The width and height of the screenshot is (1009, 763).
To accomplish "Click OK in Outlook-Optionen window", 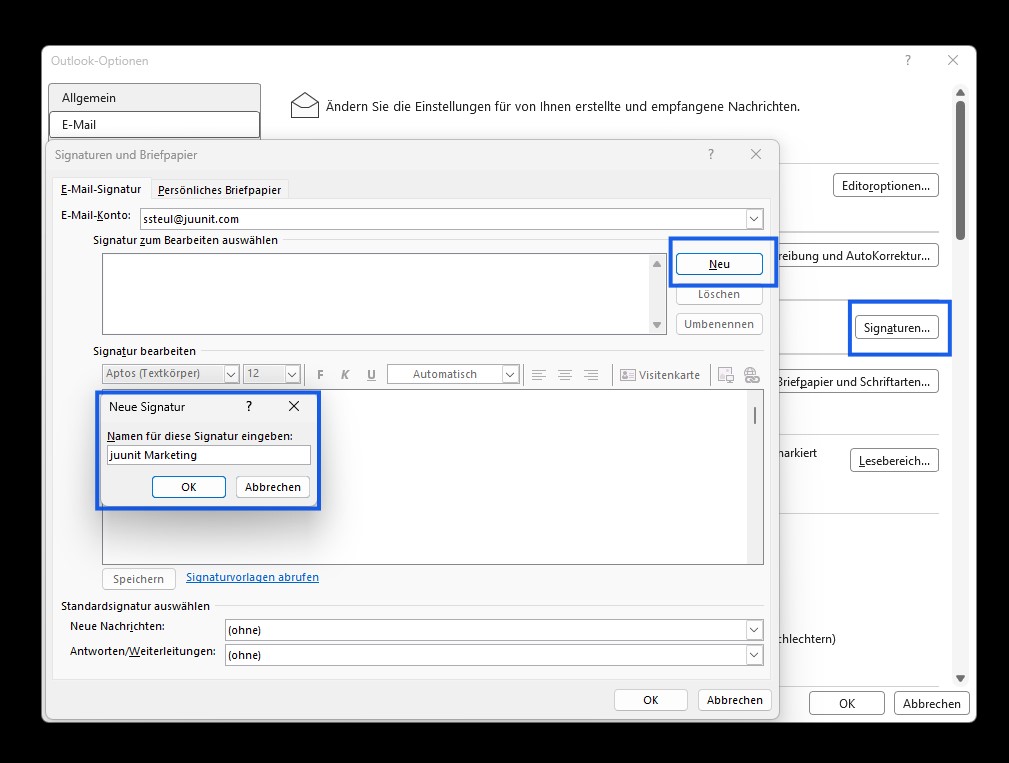I will coord(847,703).
